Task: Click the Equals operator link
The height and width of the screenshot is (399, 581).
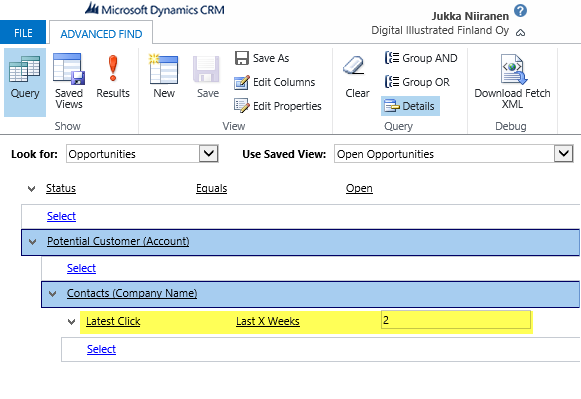Action: (x=212, y=188)
